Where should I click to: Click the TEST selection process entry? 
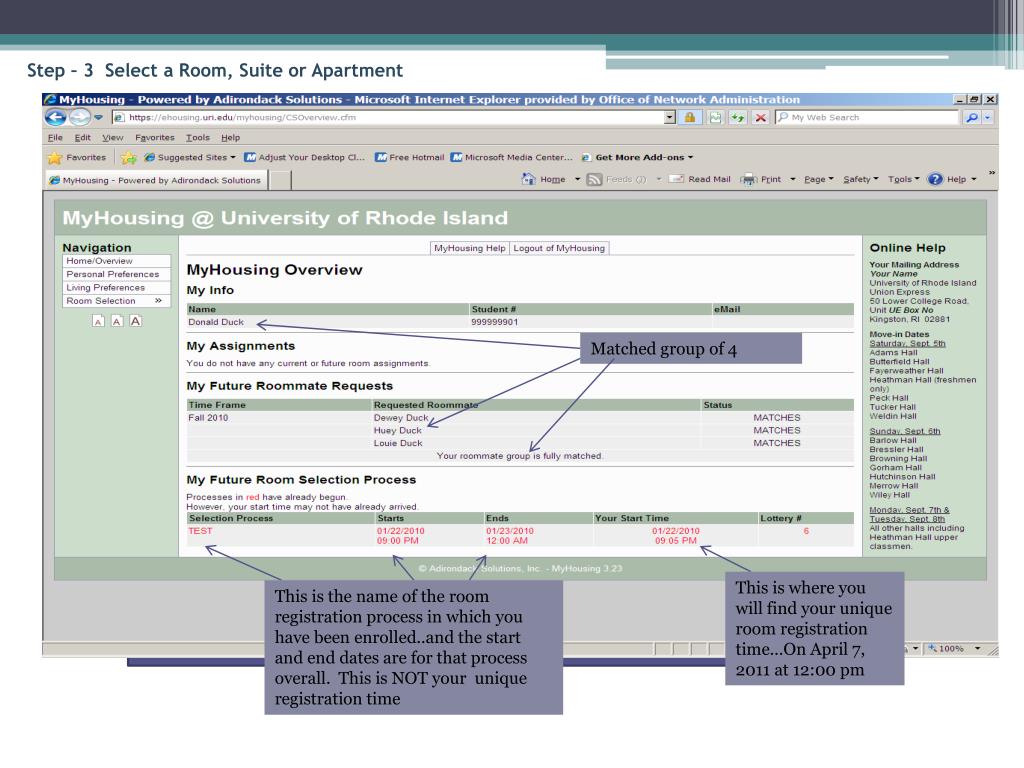tap(200, 531)
